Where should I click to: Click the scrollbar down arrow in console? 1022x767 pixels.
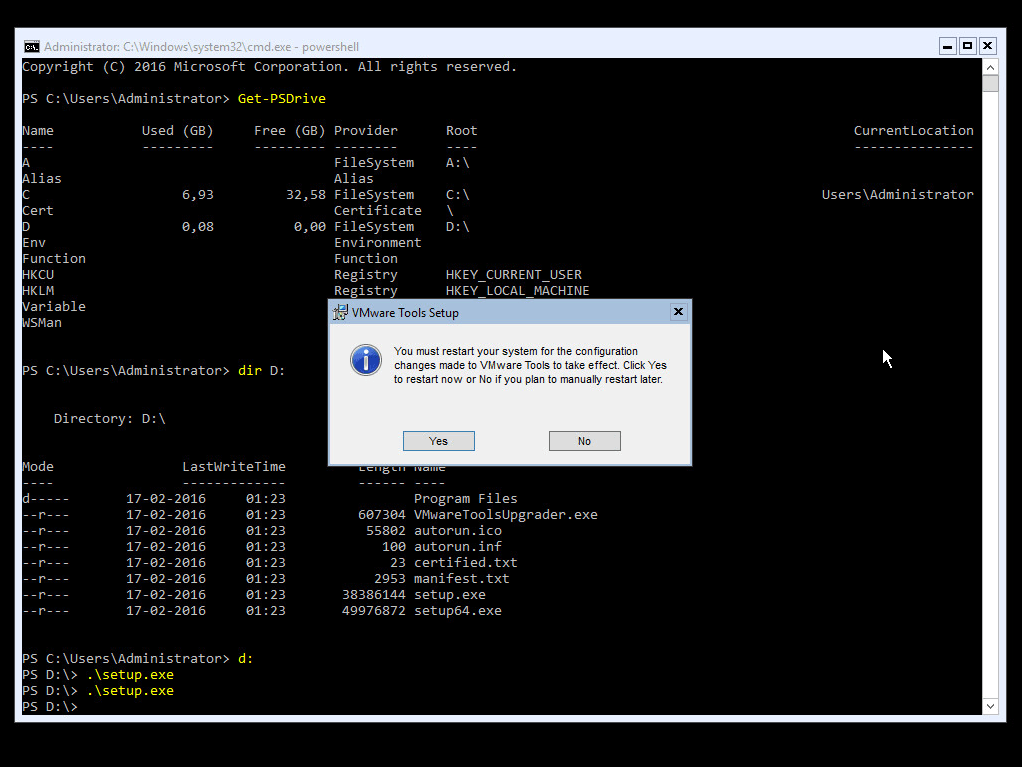(990, 706)
